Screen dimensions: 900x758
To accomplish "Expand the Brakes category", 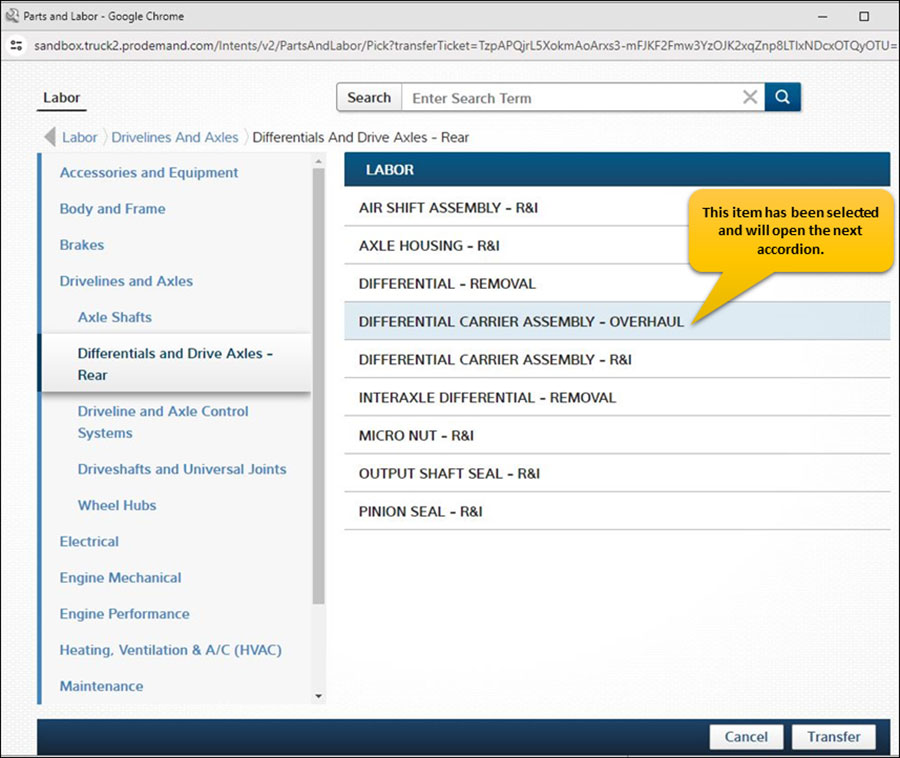I will pos(82,245).
